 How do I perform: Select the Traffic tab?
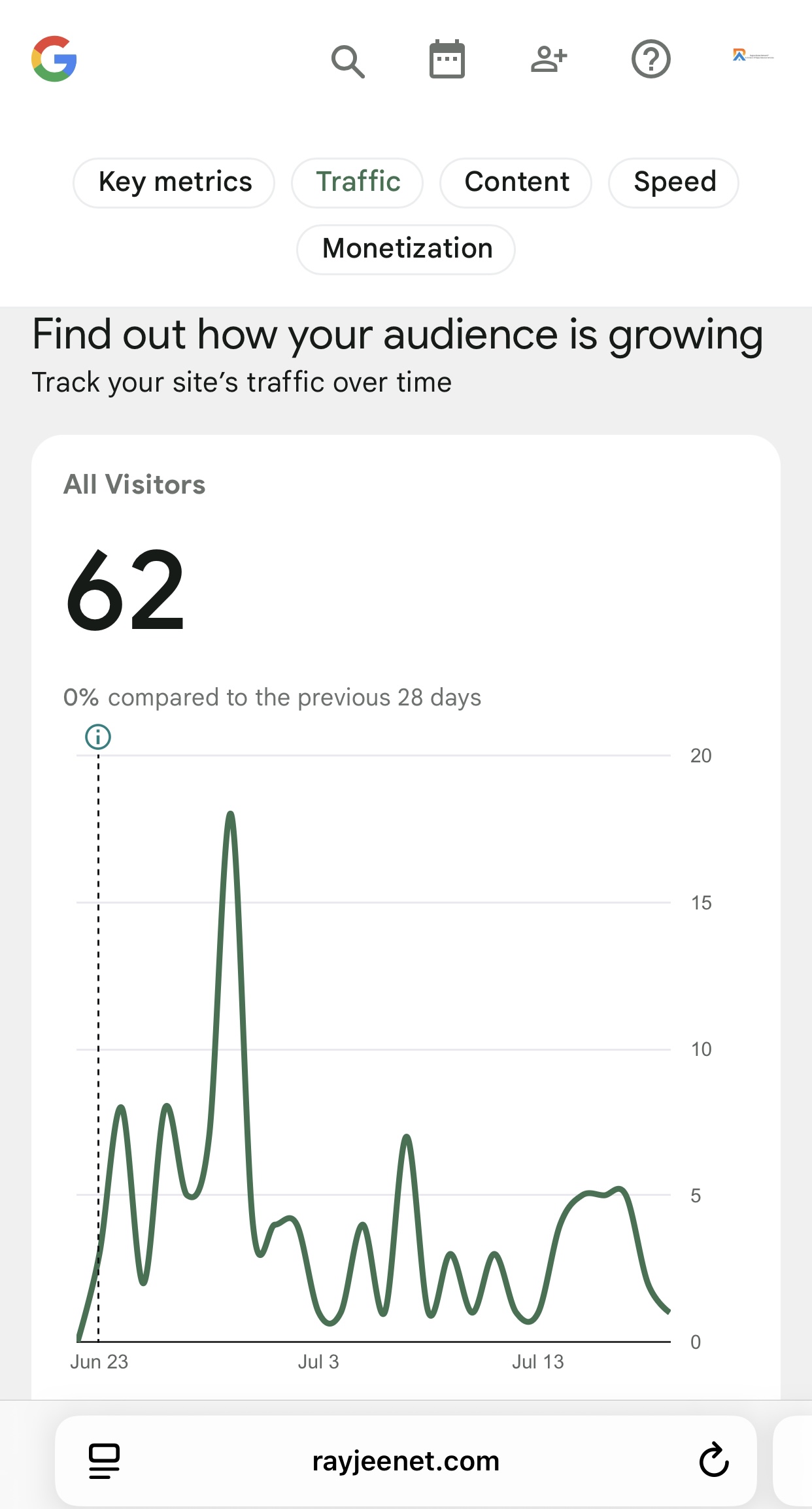click(x=358, y=182)
